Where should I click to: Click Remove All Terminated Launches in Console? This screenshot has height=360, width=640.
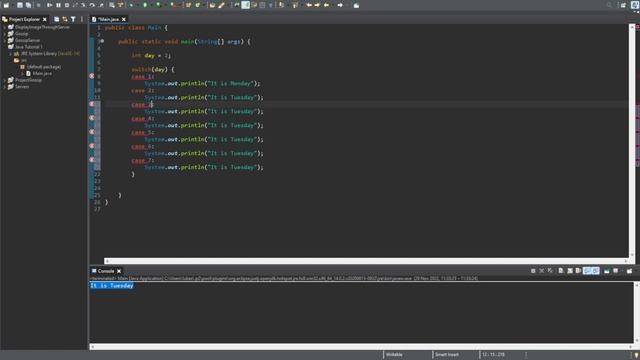[x=551, y=271]
